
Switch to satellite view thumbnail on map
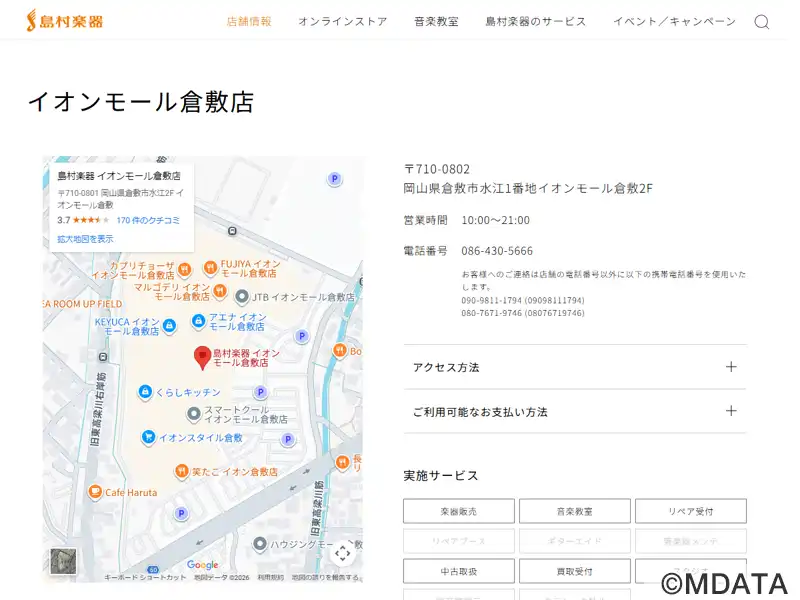tap(63, 562)
